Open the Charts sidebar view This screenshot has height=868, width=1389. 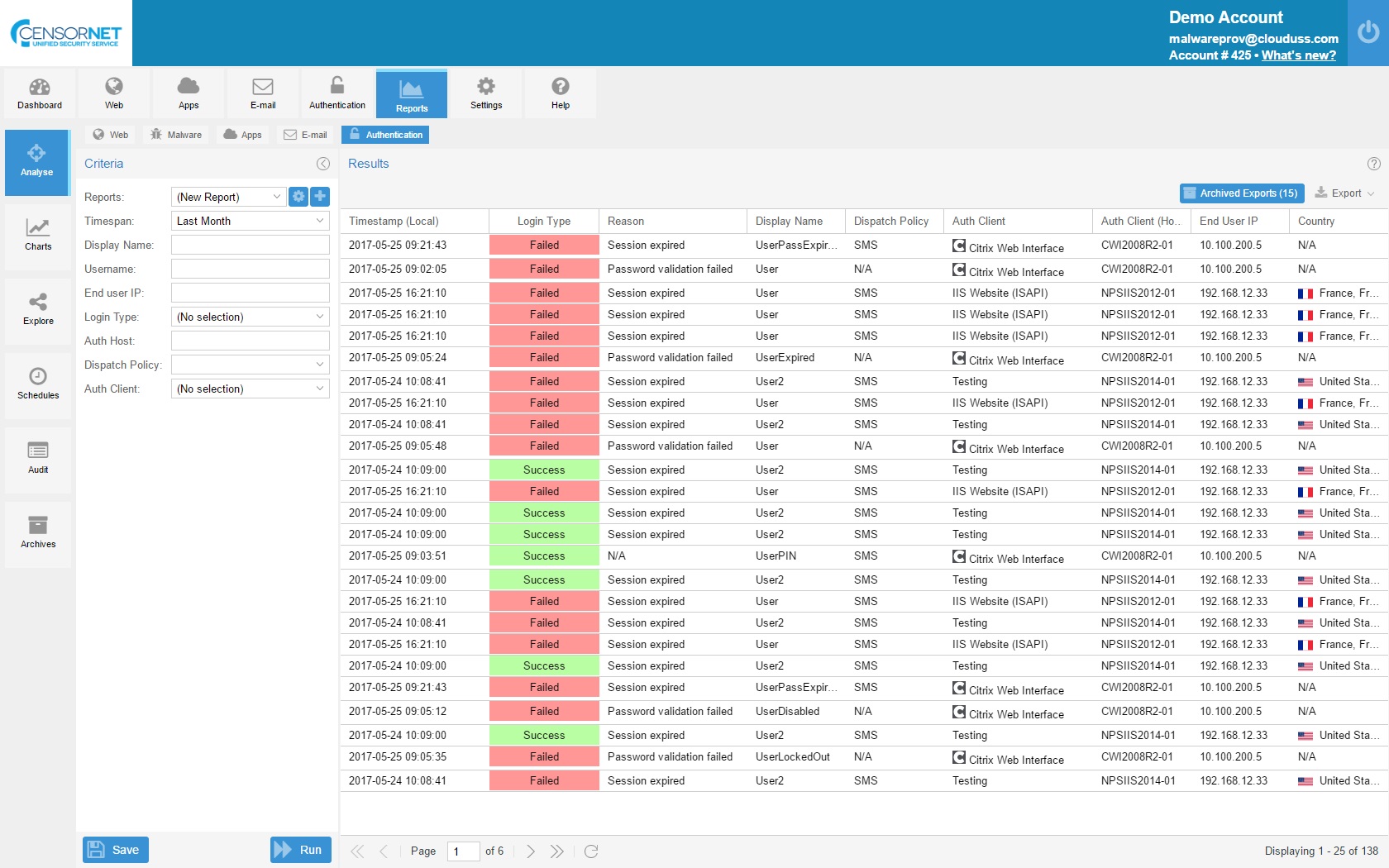(38, 235)
